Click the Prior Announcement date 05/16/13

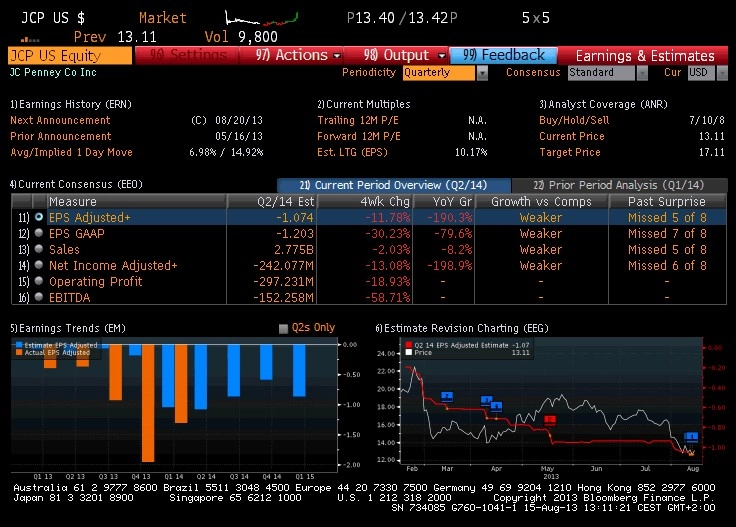coord(239,136)
